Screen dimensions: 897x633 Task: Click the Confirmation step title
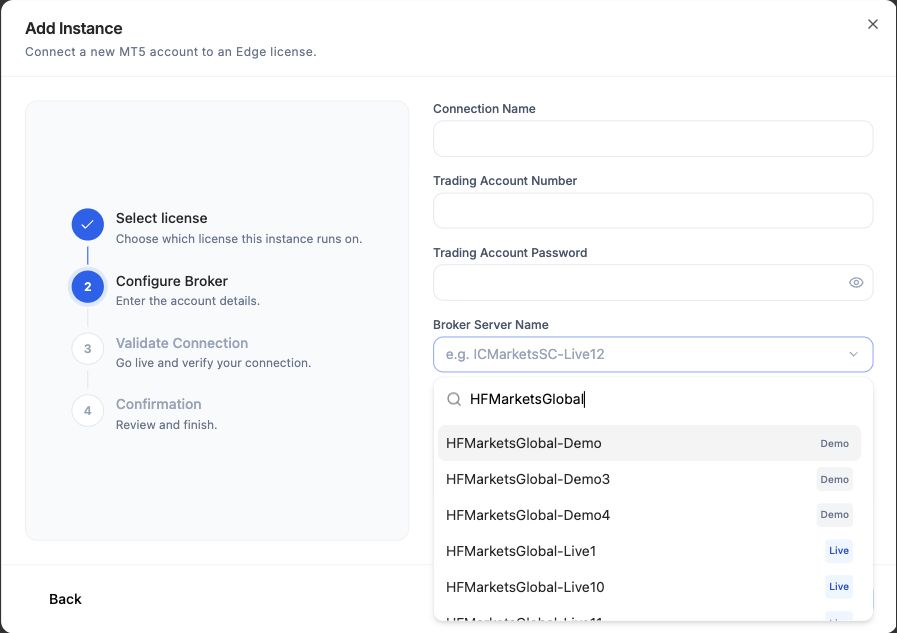[158, 404]
